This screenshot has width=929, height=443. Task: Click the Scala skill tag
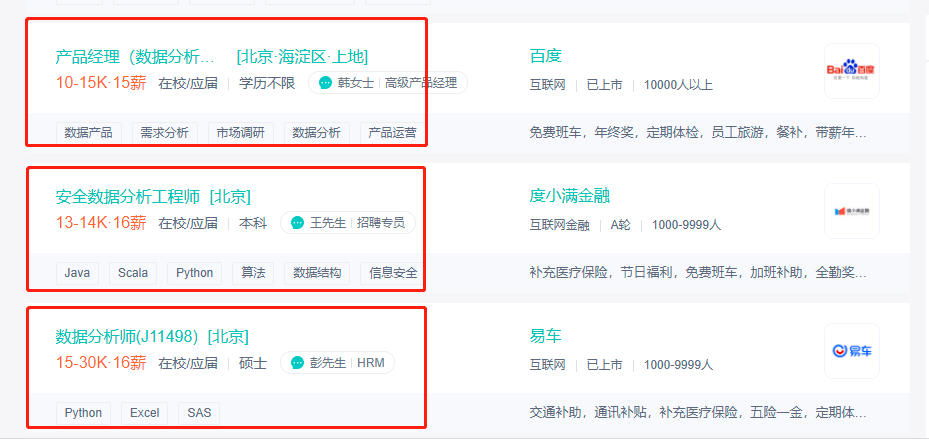(133, 273)
